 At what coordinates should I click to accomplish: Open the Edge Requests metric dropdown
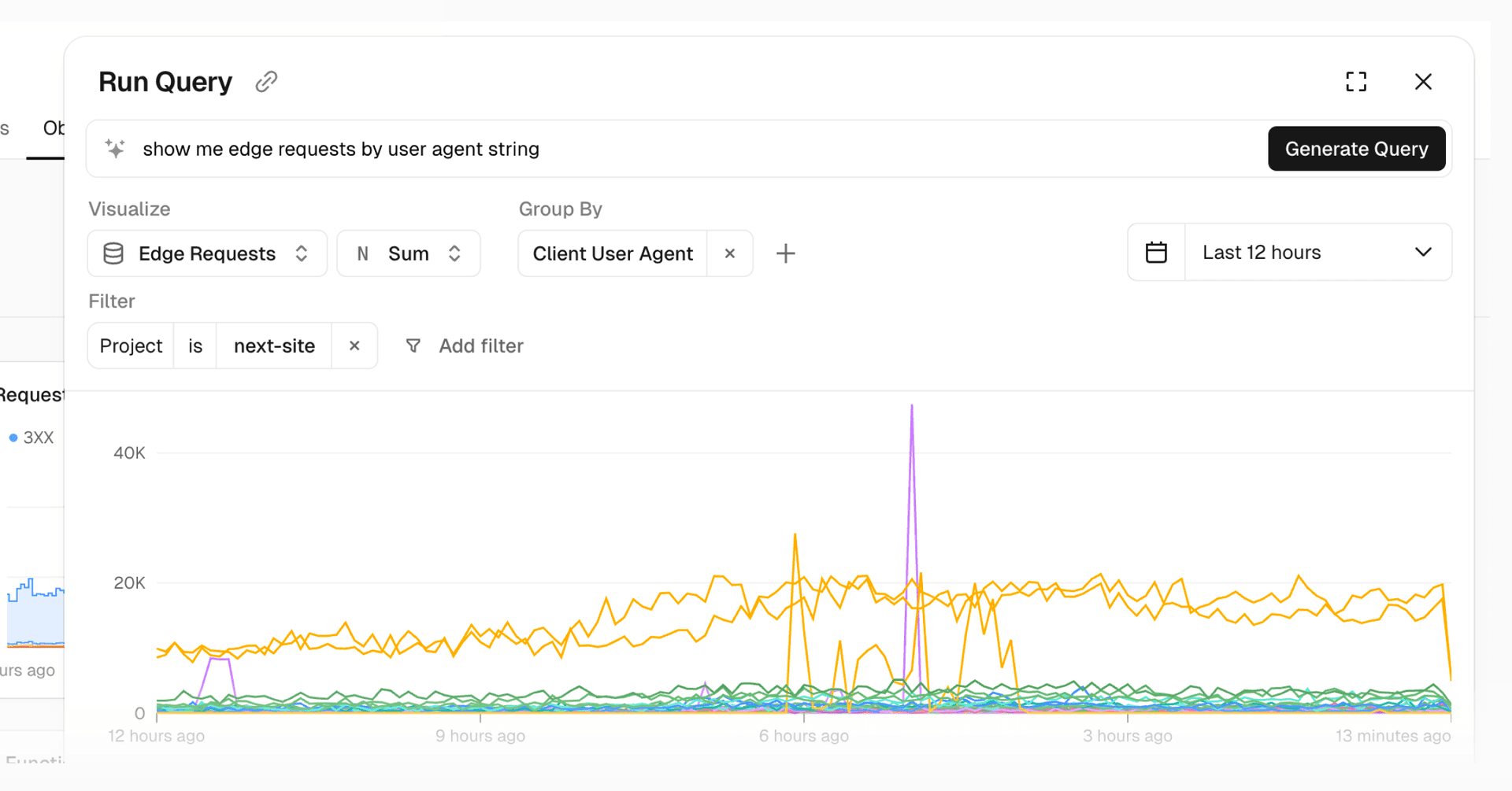tap(207, 253)
